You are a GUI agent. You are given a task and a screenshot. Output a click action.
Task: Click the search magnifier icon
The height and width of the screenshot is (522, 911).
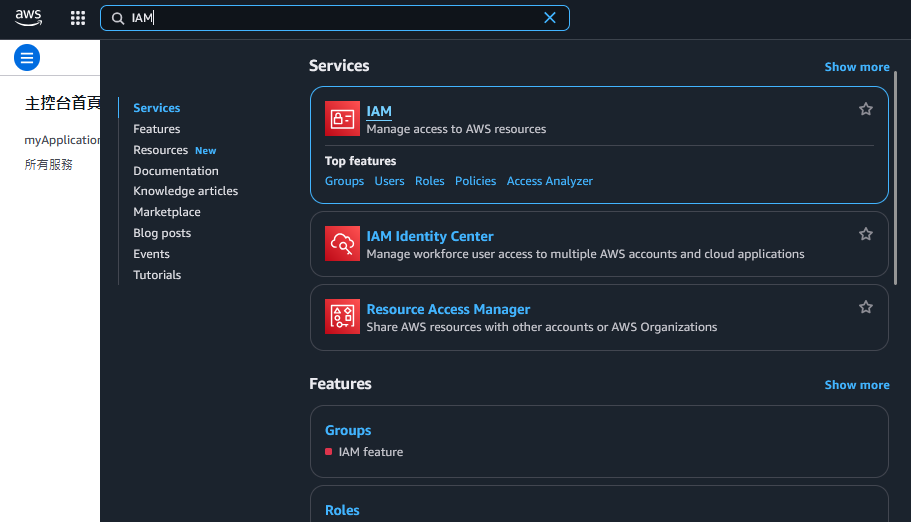click(118, 19)
